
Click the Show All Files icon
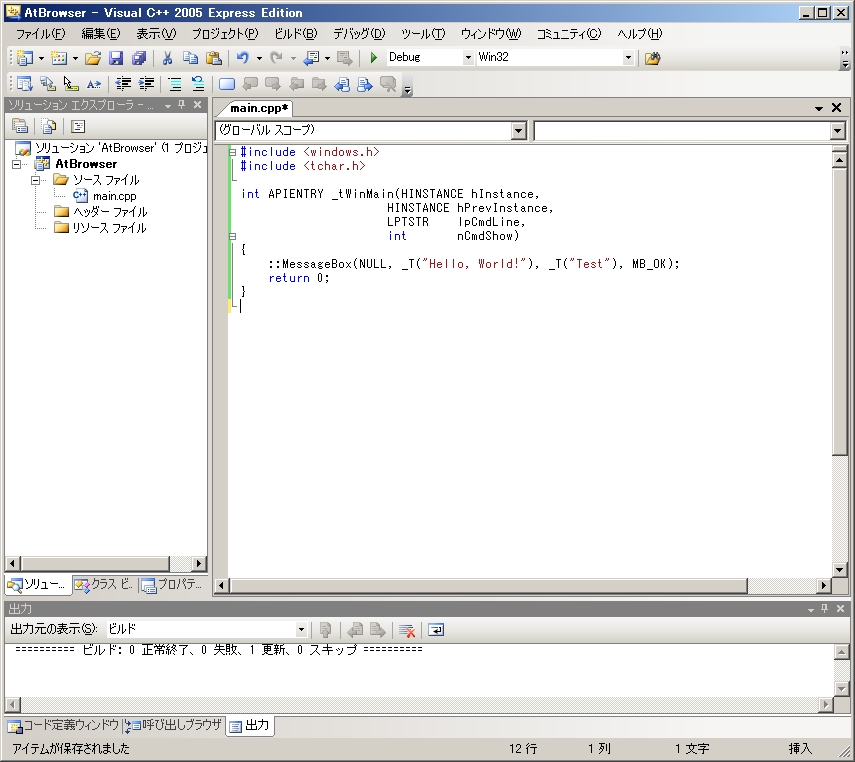pyautogui.click(x=49, y=127)
